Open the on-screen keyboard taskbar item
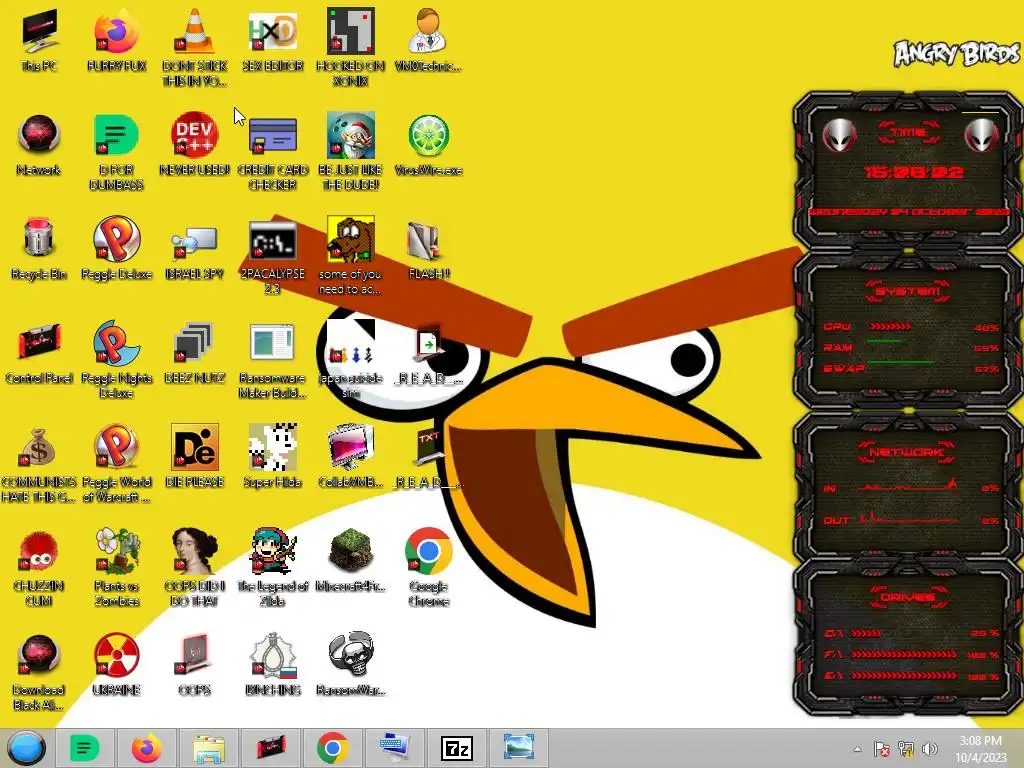1024x768 pixels. (394, 748)
